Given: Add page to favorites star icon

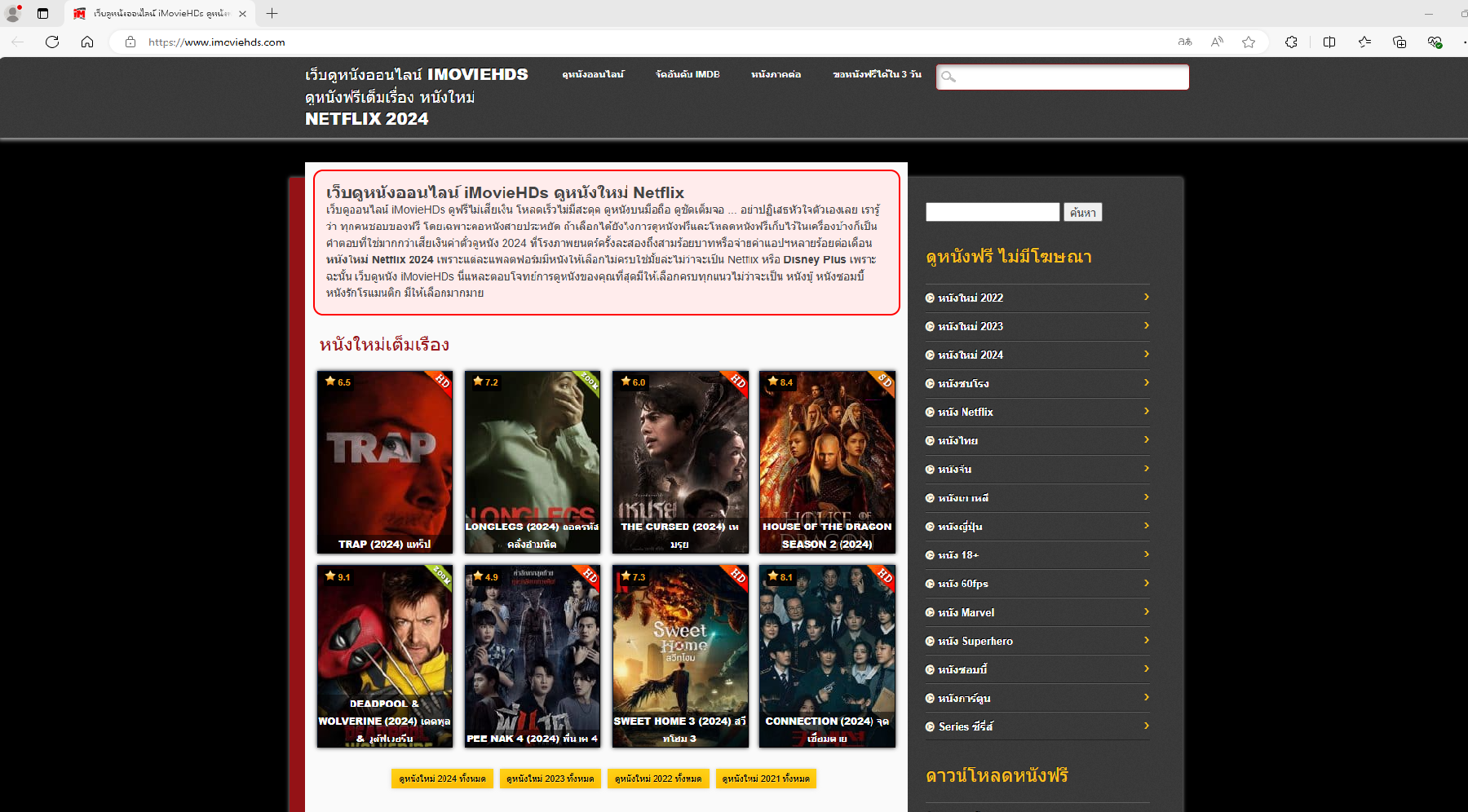Looking at the screenshot, I should pyautogui.click(x=1248, y=42).
